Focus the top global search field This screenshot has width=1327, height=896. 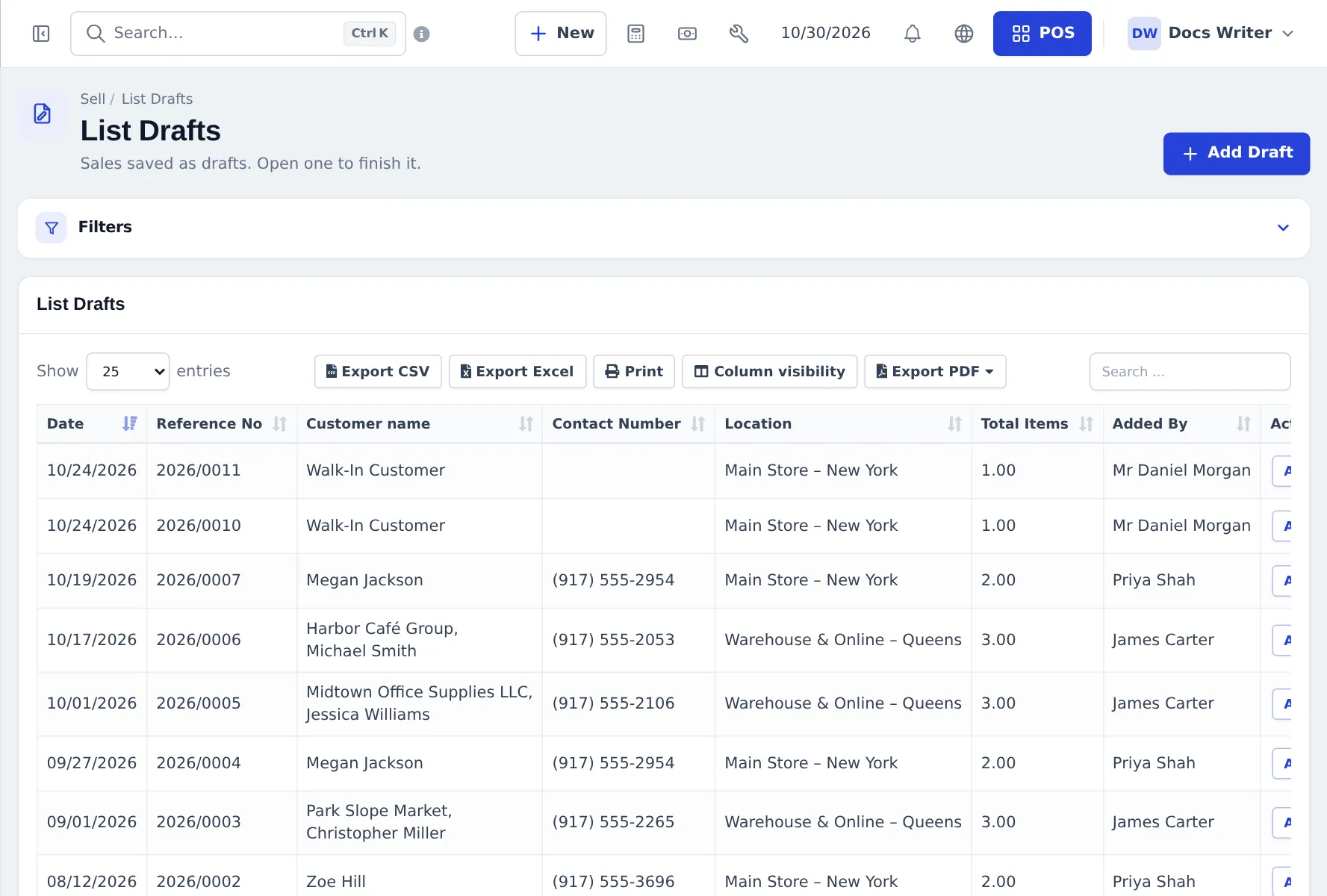pyautogui.click(x=238, y=34)
